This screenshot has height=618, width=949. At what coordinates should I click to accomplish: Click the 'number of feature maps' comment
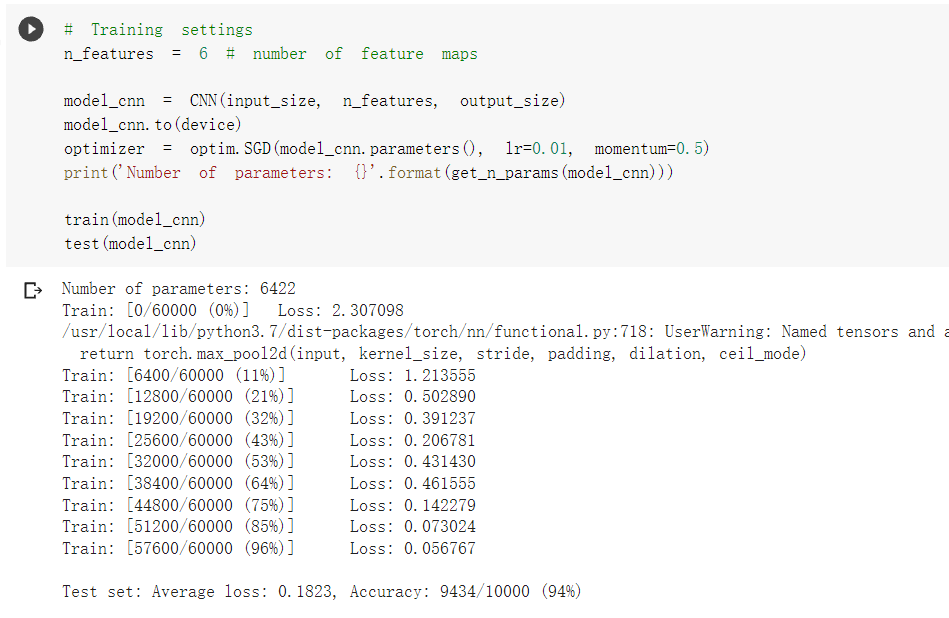pos(364,54)
